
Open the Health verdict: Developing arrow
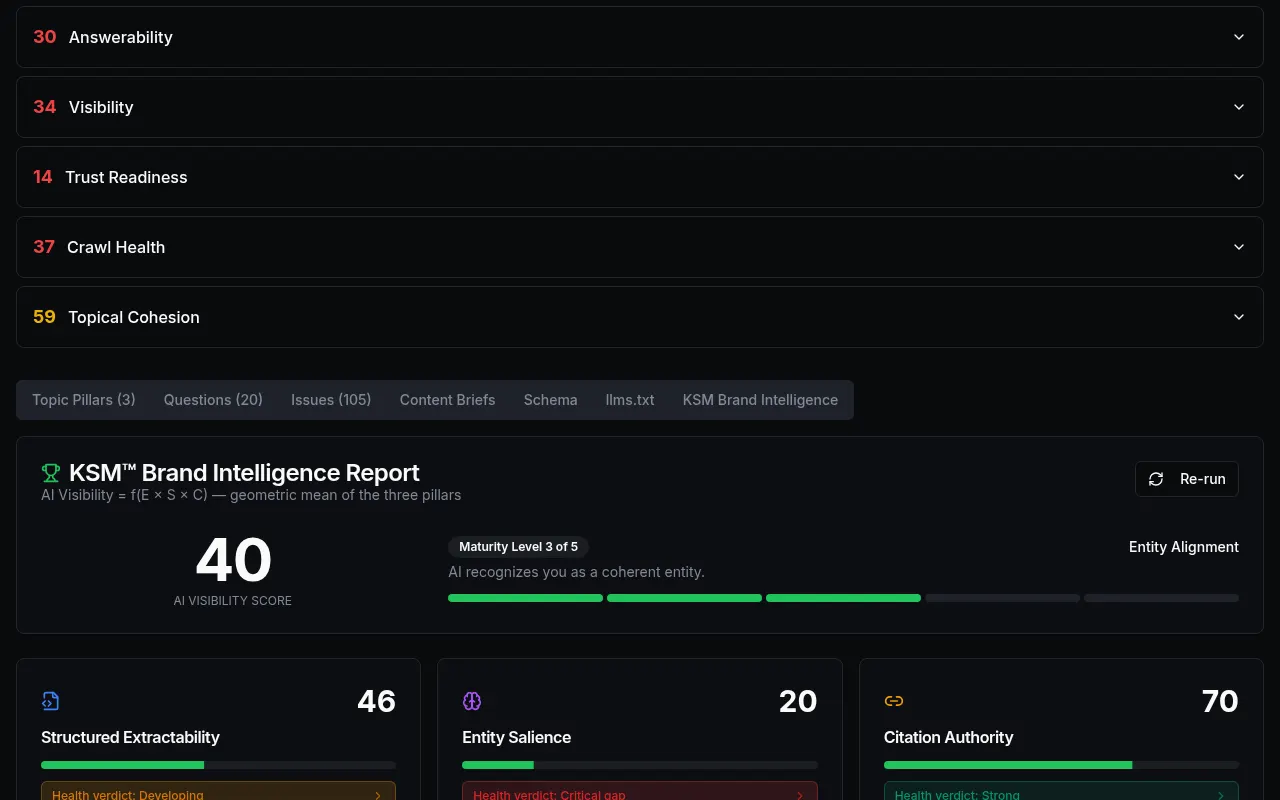pos(378,795)
